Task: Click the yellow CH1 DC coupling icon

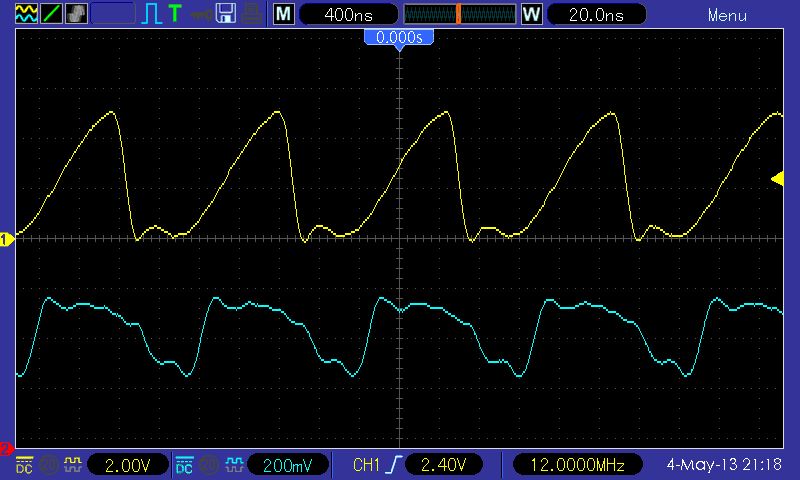Action: (x=24, y=465)
